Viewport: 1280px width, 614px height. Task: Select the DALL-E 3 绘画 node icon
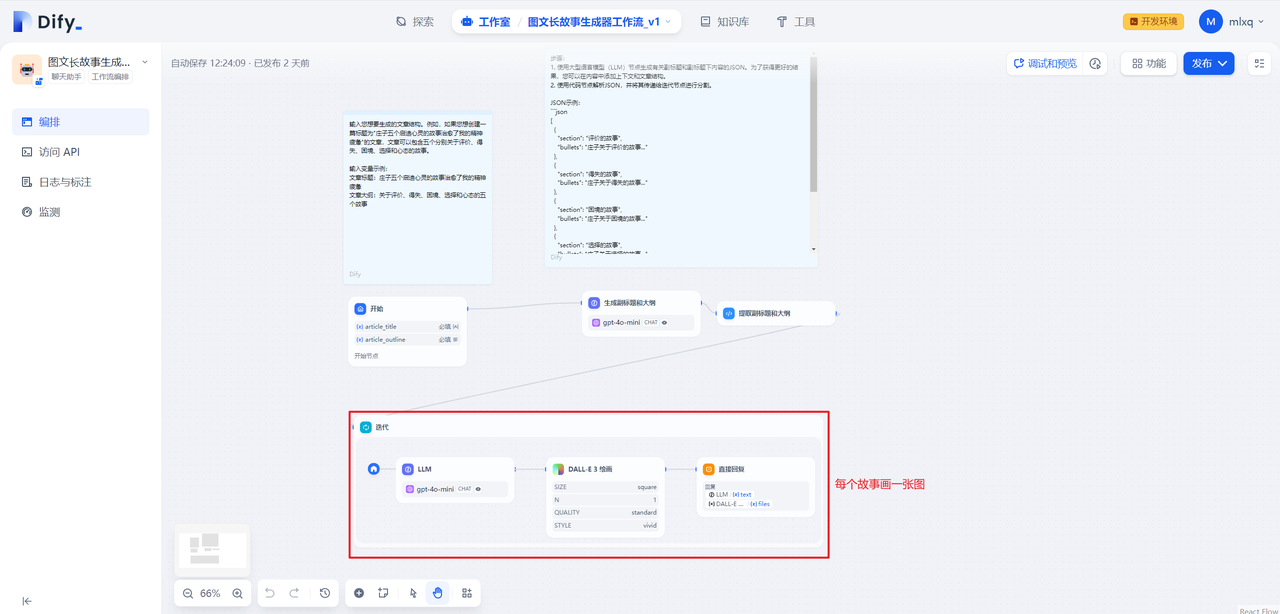(x=559, y=468)
